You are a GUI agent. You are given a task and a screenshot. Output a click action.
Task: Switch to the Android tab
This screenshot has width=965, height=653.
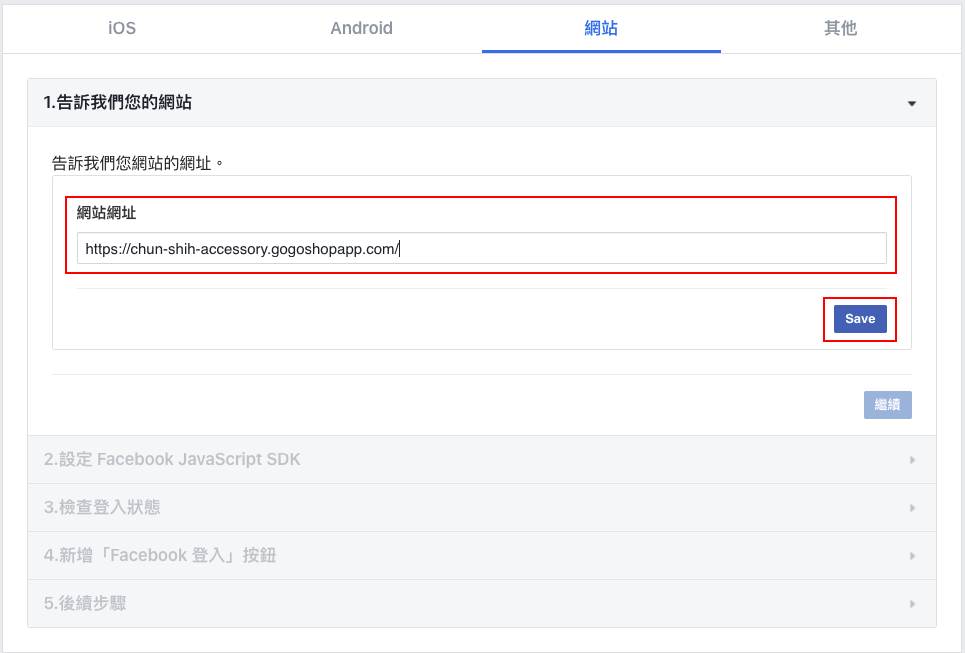[x=361, y=28]
